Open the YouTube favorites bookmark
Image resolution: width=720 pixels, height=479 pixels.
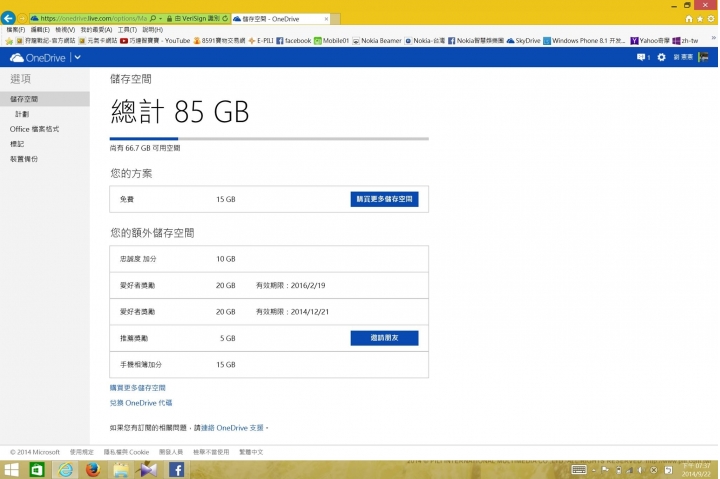tap(155, 40)
